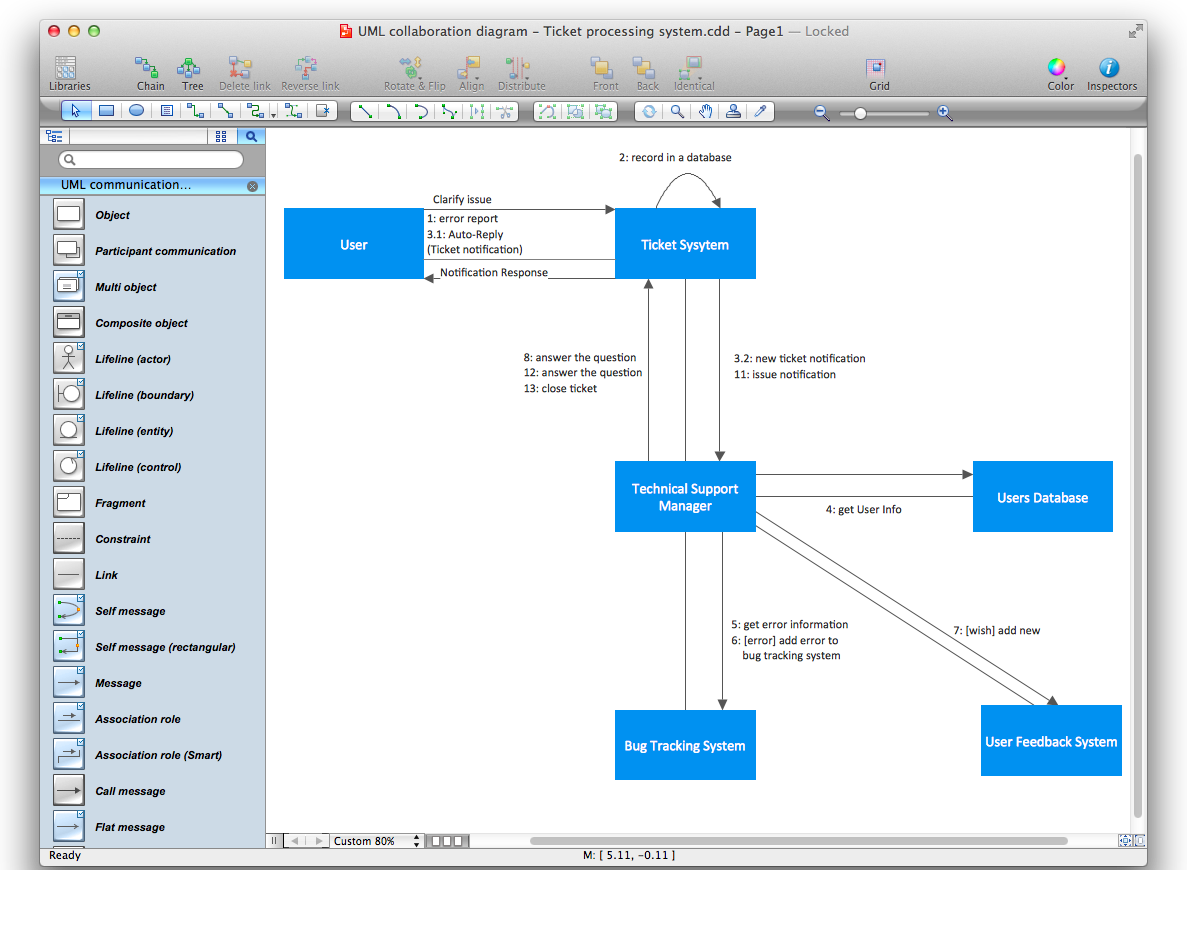This screenshot has height=926, width=1187.
Task: Click the zoom out magnifier
Action: pos(821,113)
